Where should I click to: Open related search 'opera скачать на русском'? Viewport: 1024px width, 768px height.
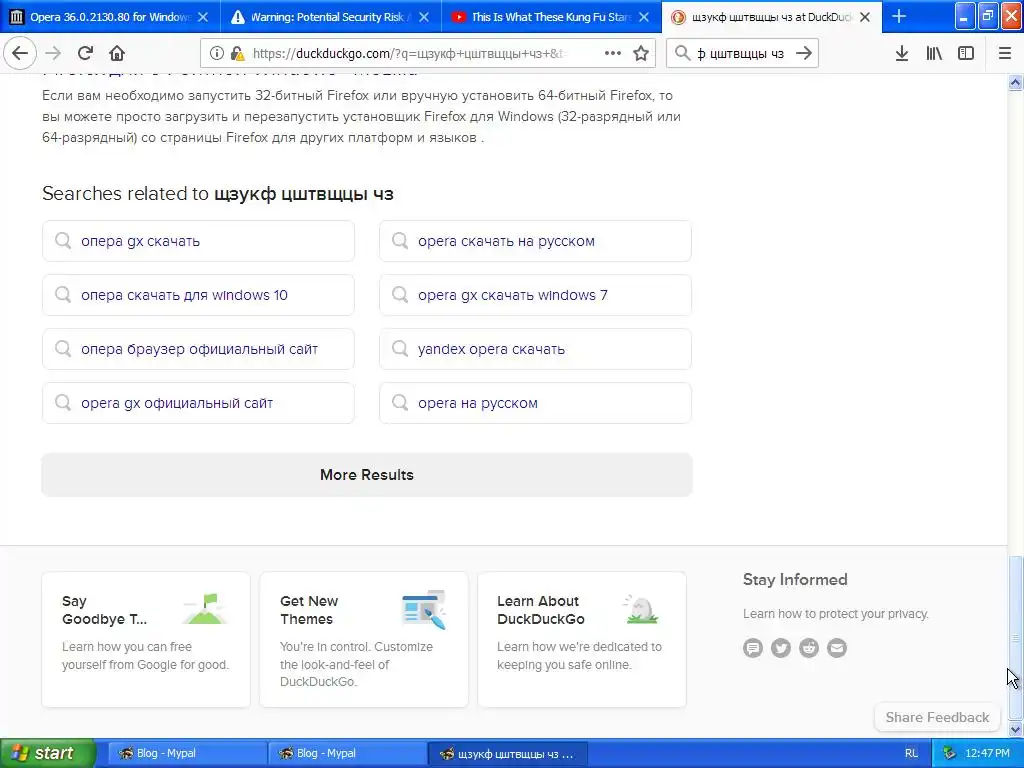click(x=535, y=241)
